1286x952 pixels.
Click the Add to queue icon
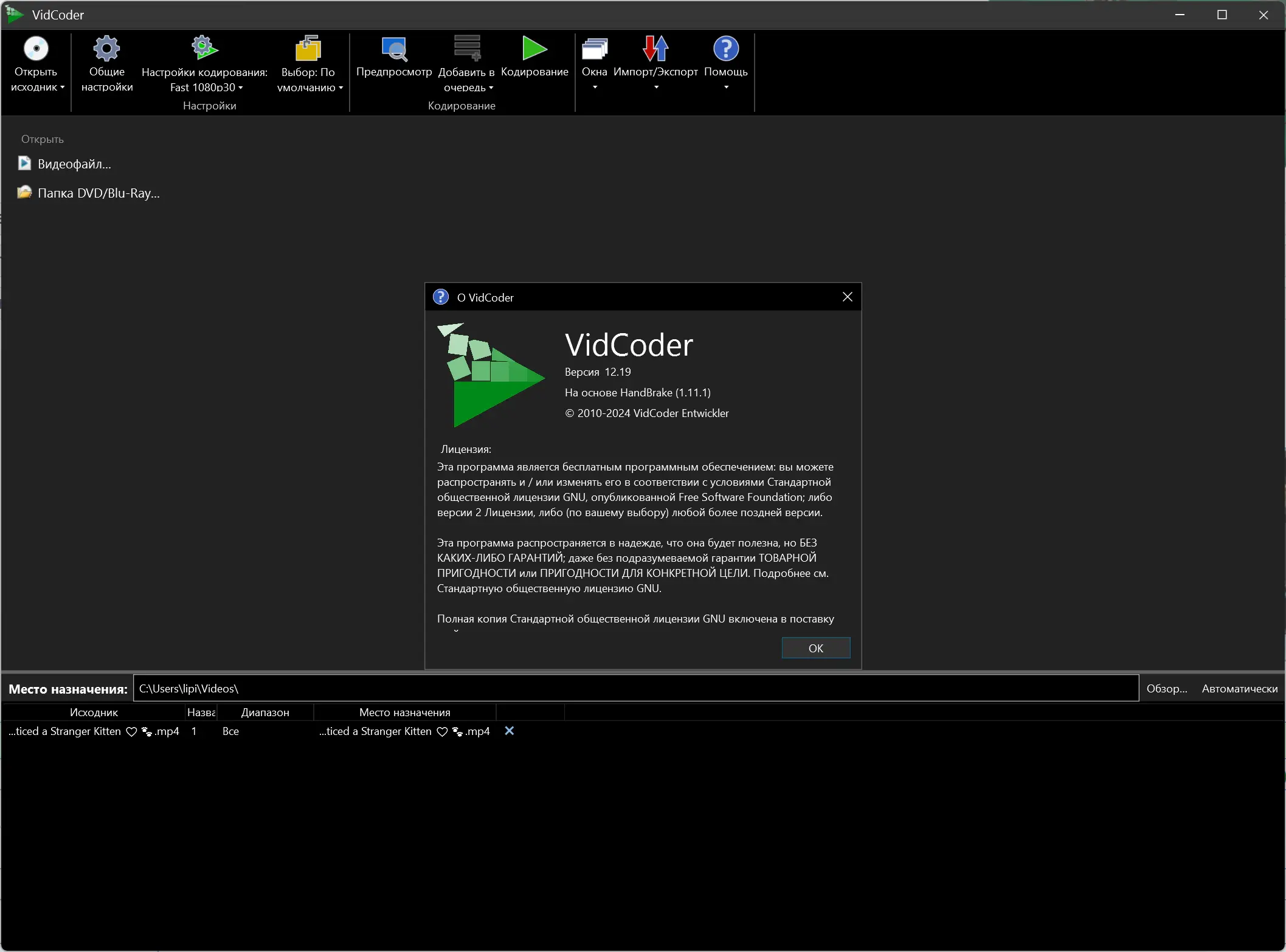coord(467,49)
